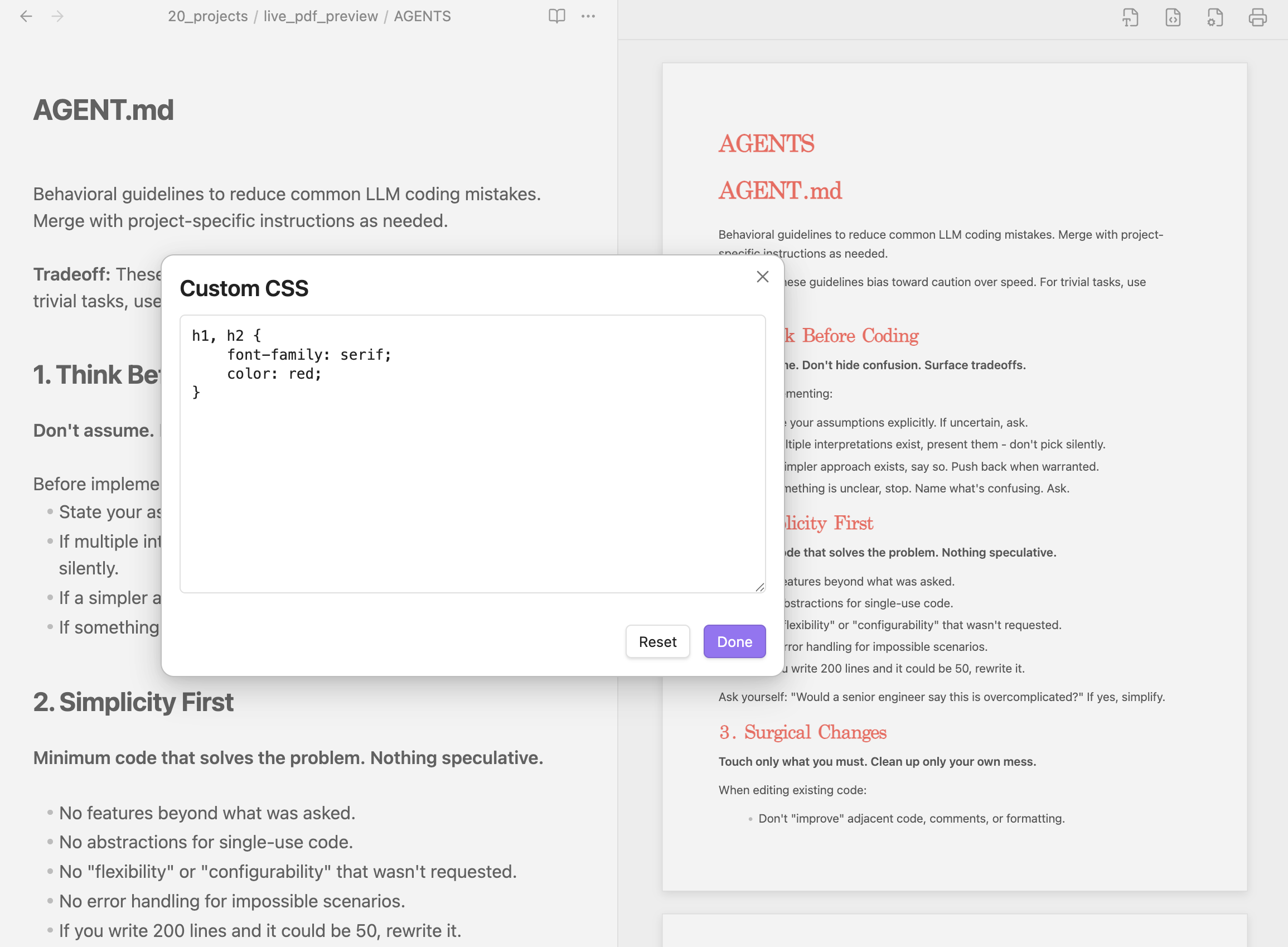Viewport: 1288px width, 947px height.
Task: Click the file-with-code-brackets icon in preview toolbar
Action: point(1173,18)
